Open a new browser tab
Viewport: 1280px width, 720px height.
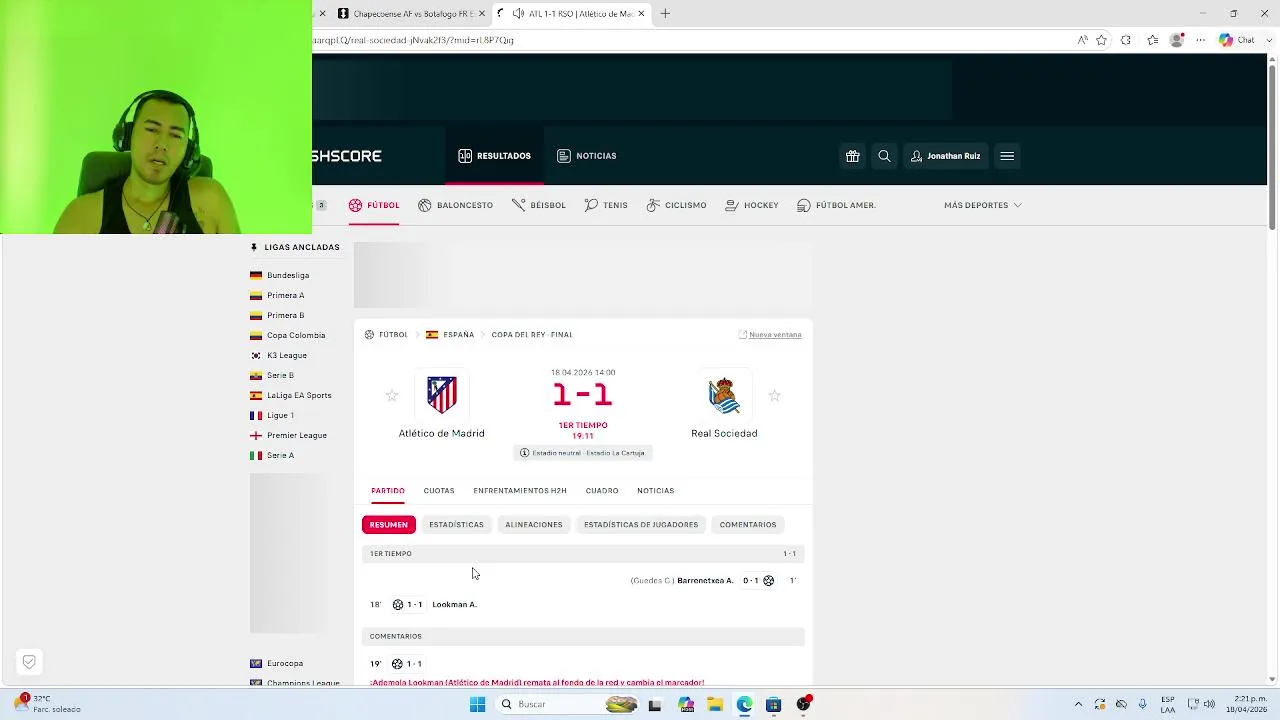[x=665, y=14]
